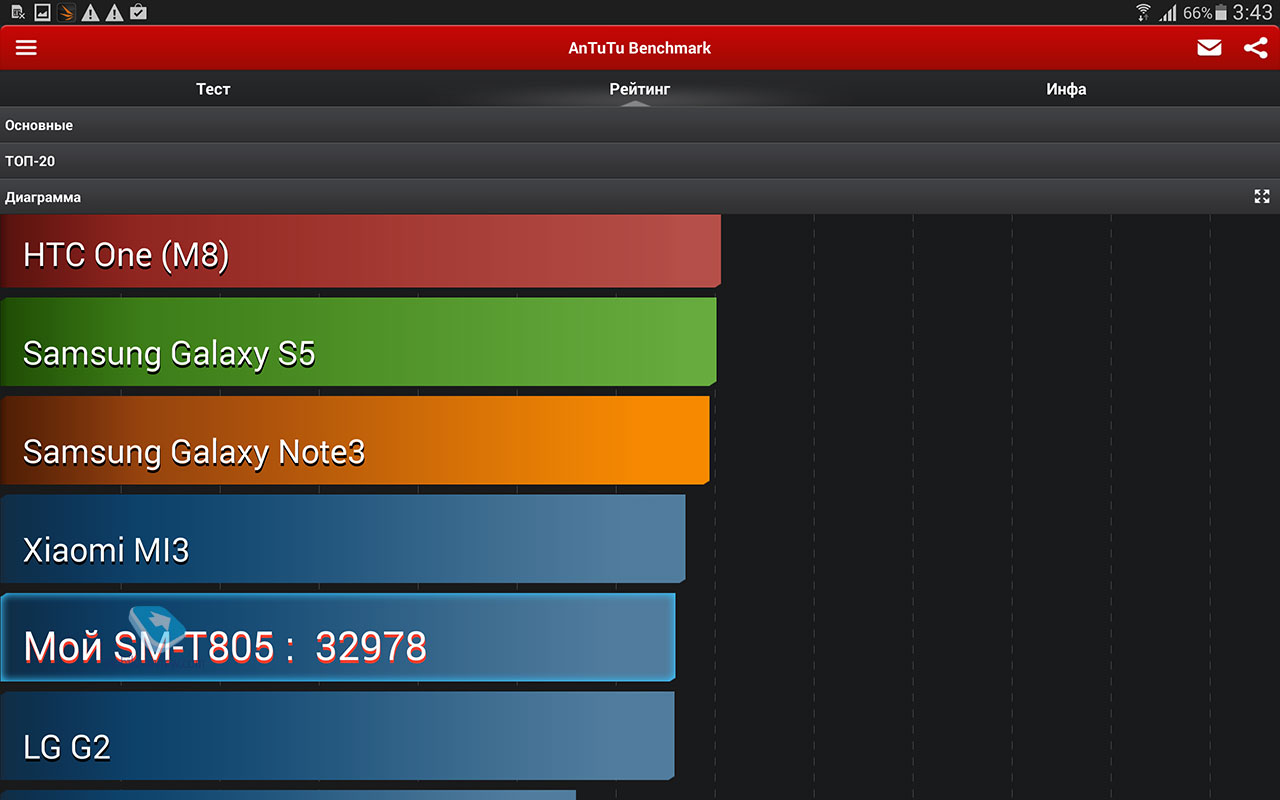Viewport: 1280px width, 800px height.
Task: Select the Samsung Galaxy Note3 bar
Action: (x=355, y=440)
